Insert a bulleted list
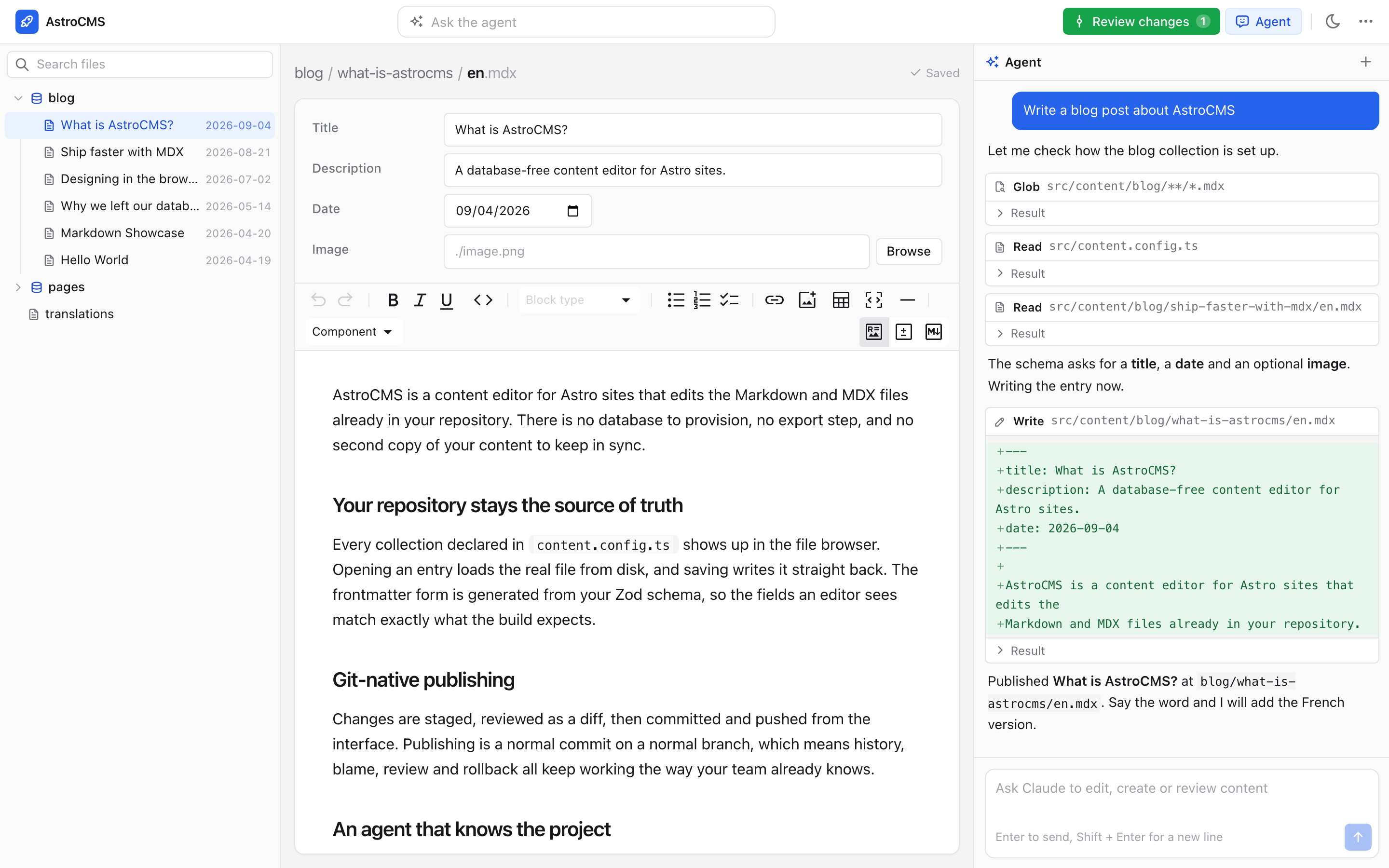Viewport: 1389px width, 868px height. 676,299
